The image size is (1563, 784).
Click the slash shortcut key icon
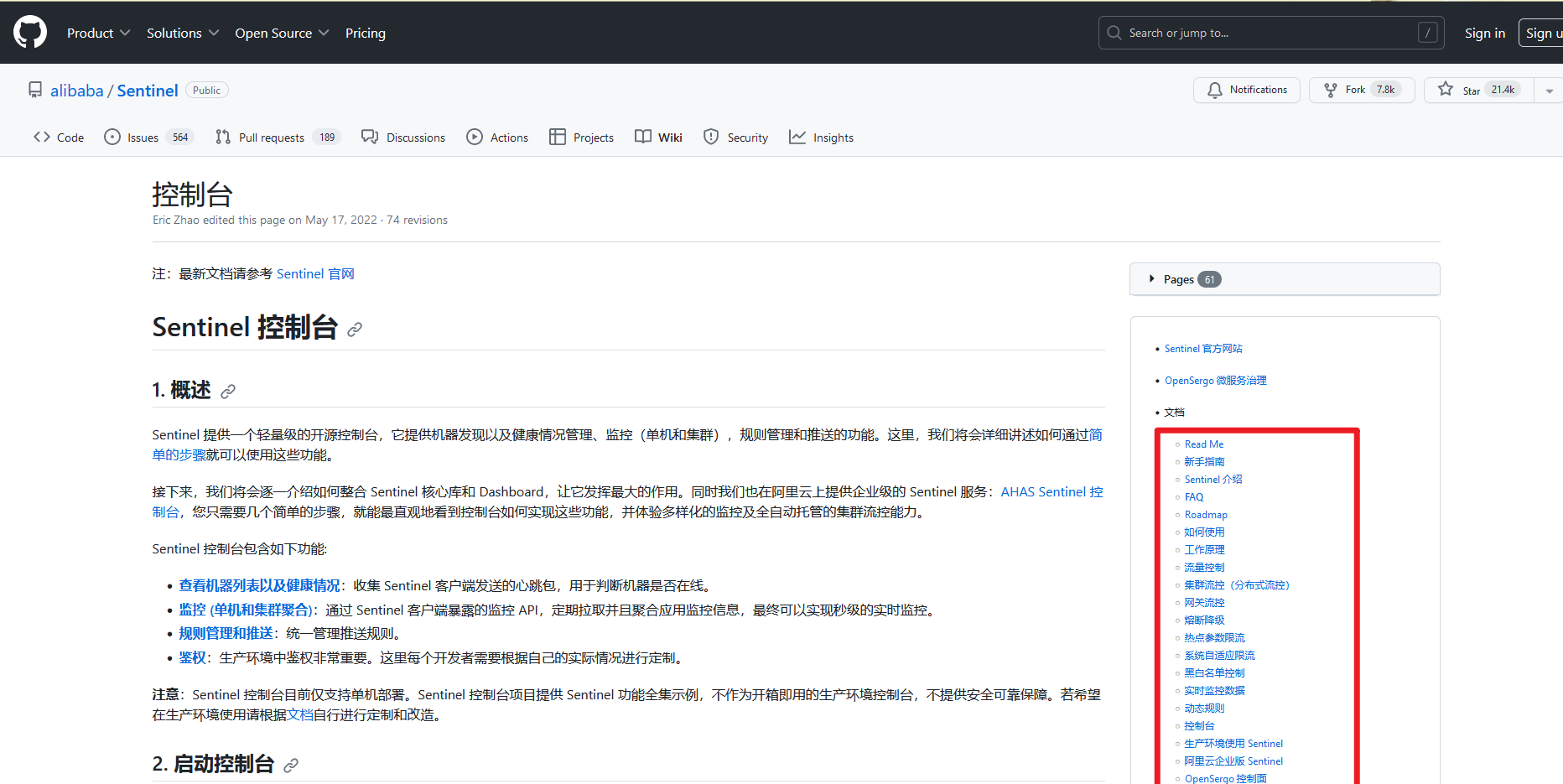point(1427,33)
